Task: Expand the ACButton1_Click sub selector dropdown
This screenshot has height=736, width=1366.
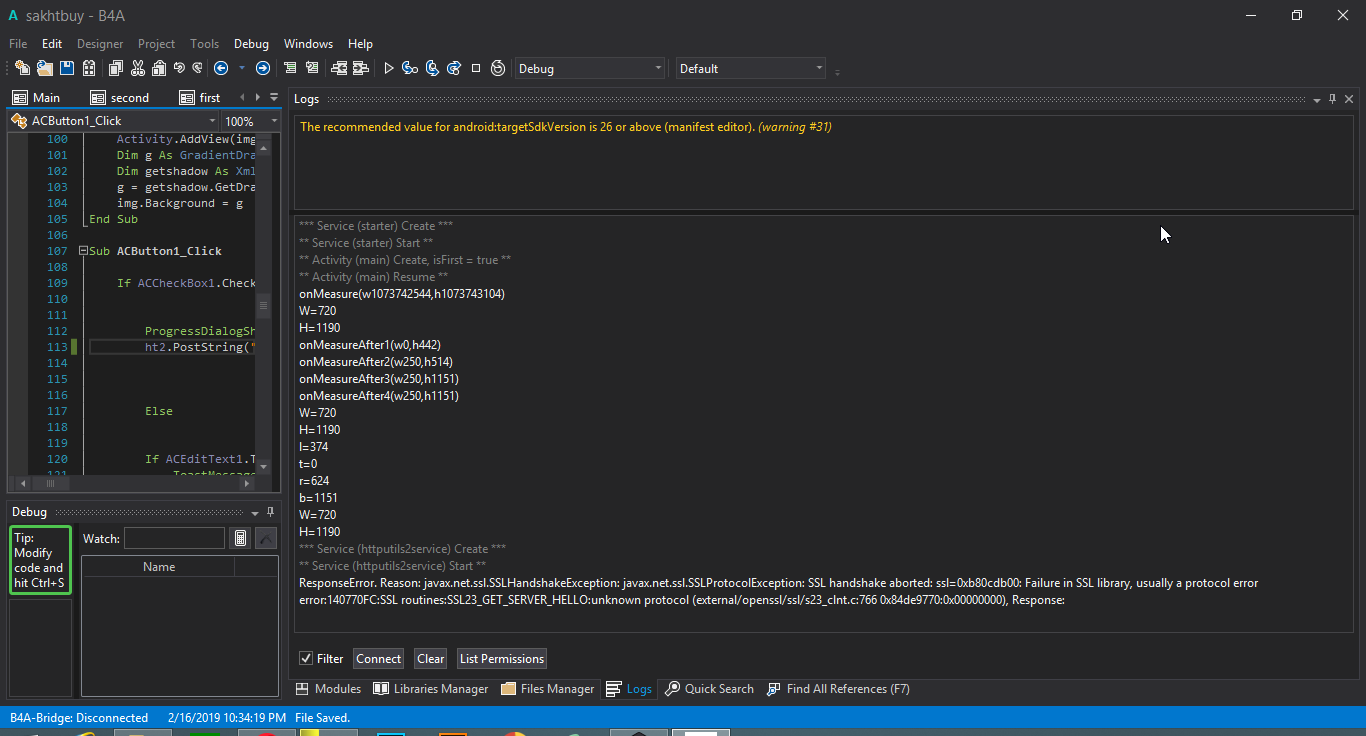Action: pyautogui.click(x=211, y=121)
